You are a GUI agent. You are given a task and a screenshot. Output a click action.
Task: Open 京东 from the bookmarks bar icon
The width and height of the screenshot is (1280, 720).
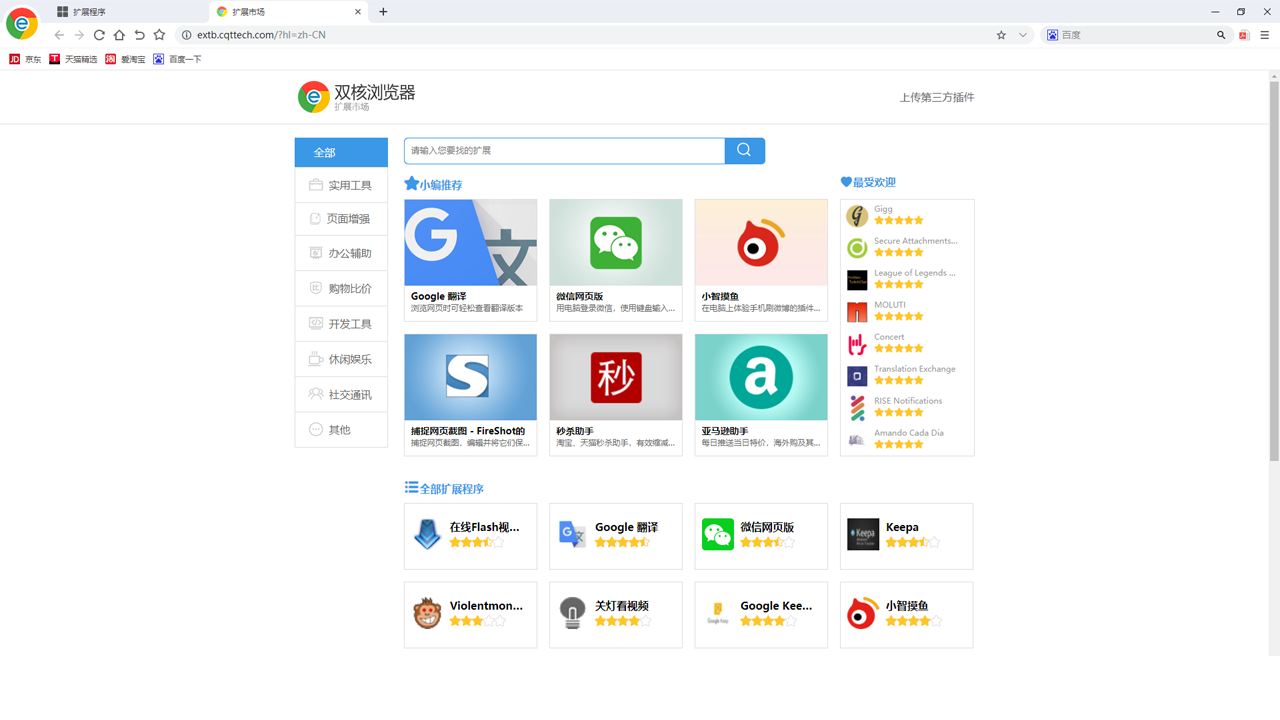(16, 58)
